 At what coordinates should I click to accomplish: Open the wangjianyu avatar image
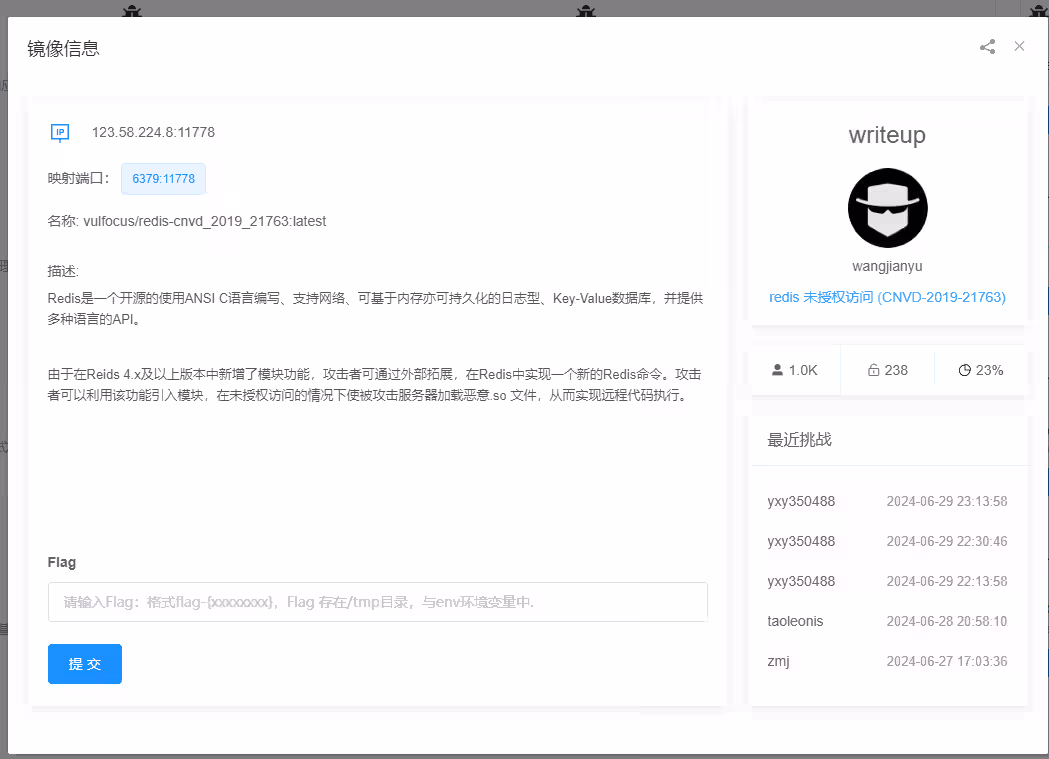coord(887,208)
